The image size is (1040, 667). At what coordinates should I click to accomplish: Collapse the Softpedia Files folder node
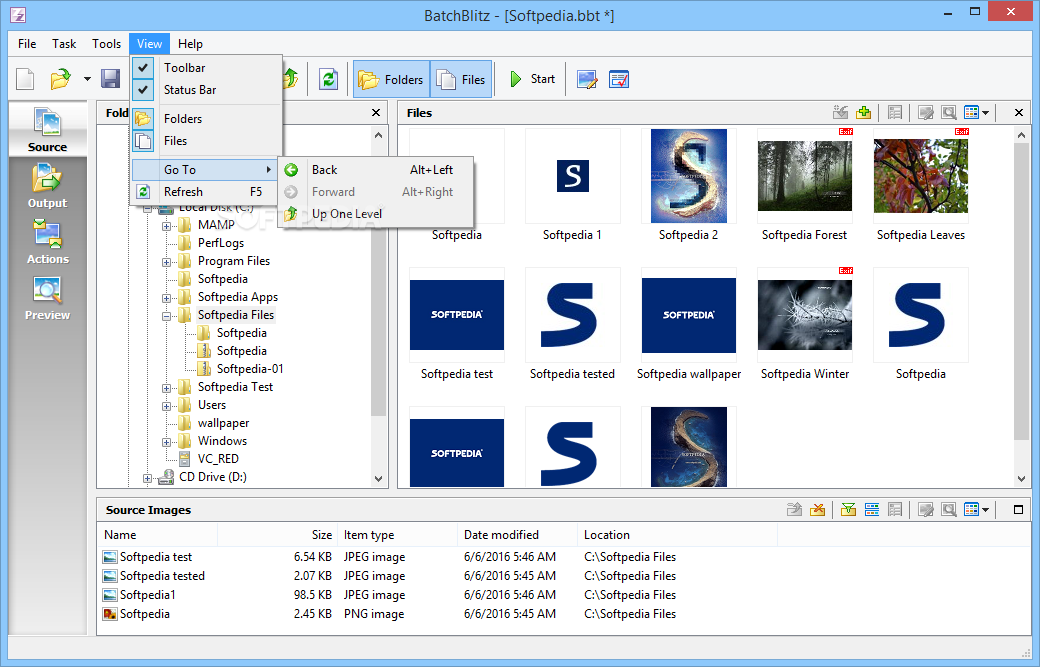click(x=166, y=316)
